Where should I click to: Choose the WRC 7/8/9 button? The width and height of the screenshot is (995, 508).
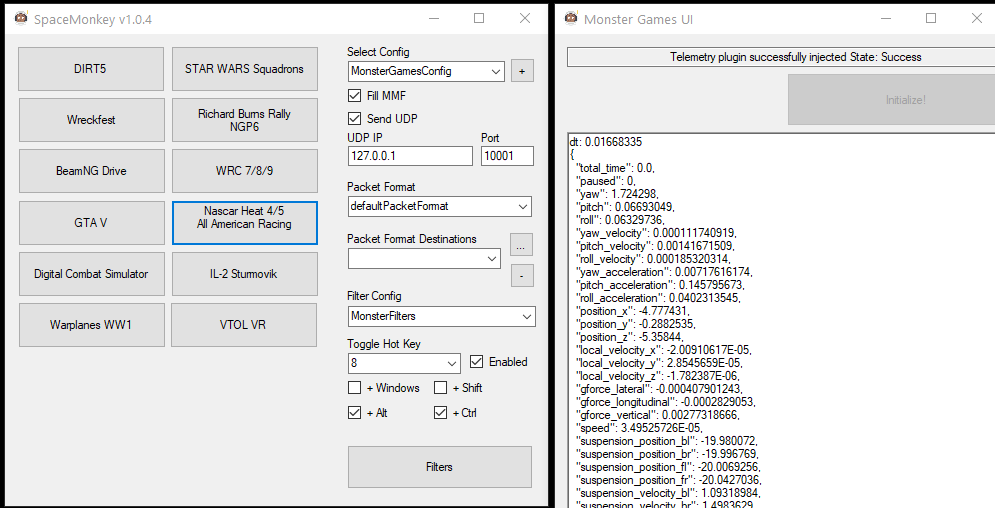tap(245, 171)
